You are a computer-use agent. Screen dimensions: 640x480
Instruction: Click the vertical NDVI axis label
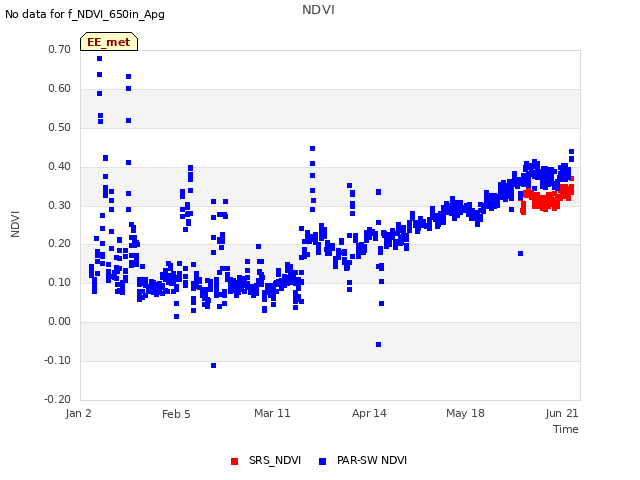coord(15,224)
